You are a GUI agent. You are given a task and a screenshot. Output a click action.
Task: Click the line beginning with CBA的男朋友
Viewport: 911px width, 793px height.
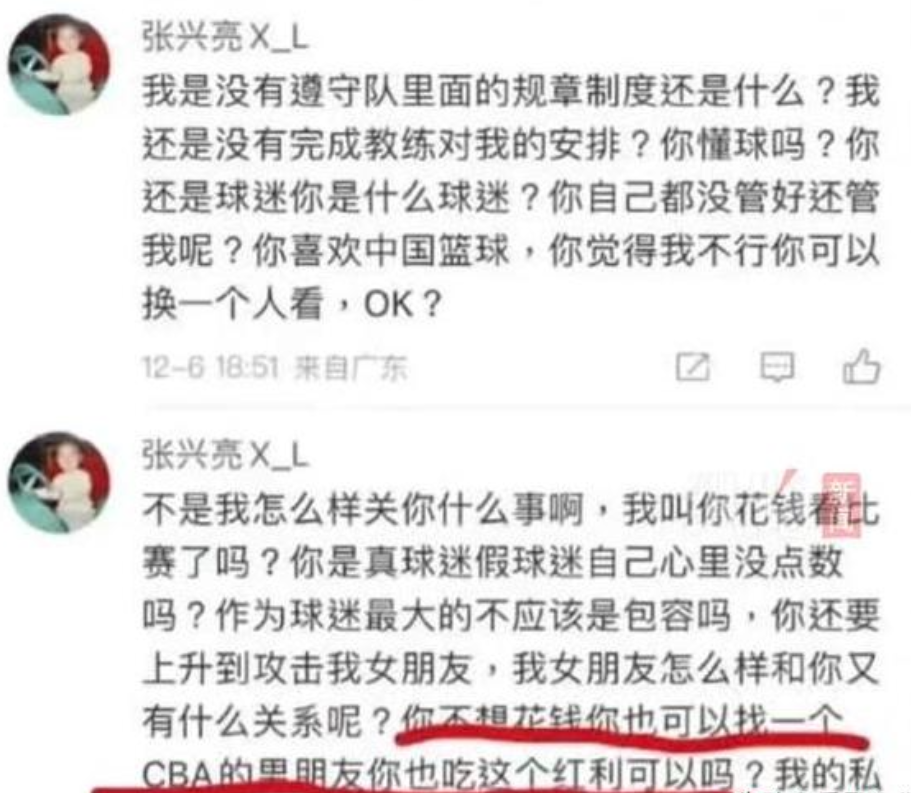point(511,774)
